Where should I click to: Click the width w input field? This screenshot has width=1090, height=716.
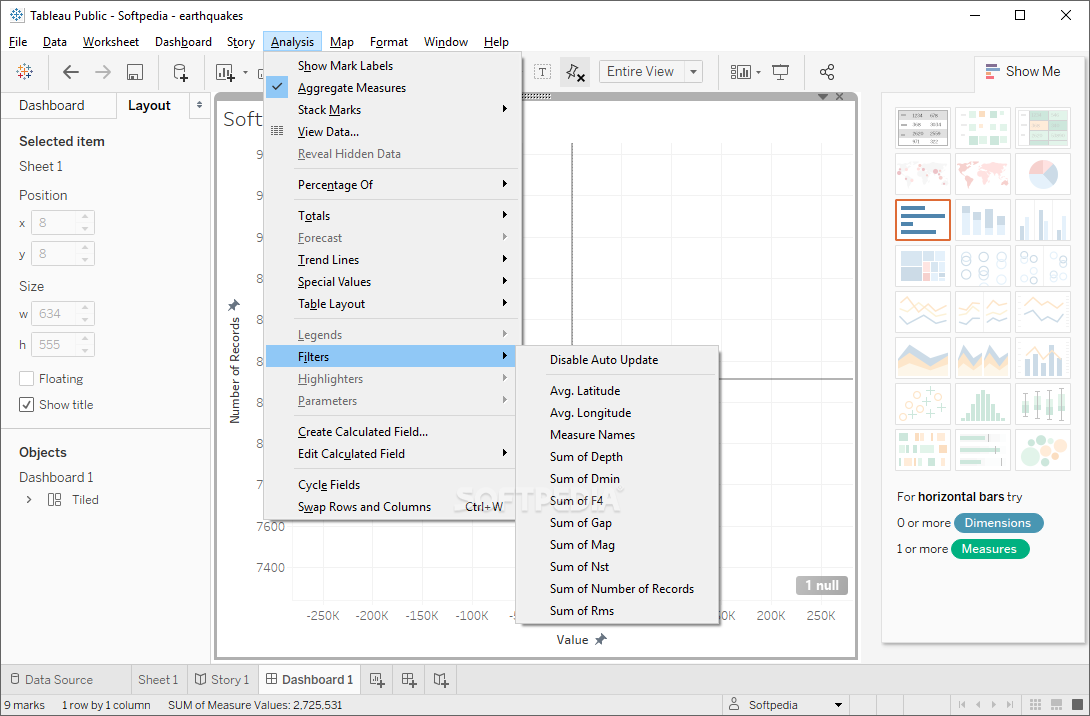(x=56, y=314)
